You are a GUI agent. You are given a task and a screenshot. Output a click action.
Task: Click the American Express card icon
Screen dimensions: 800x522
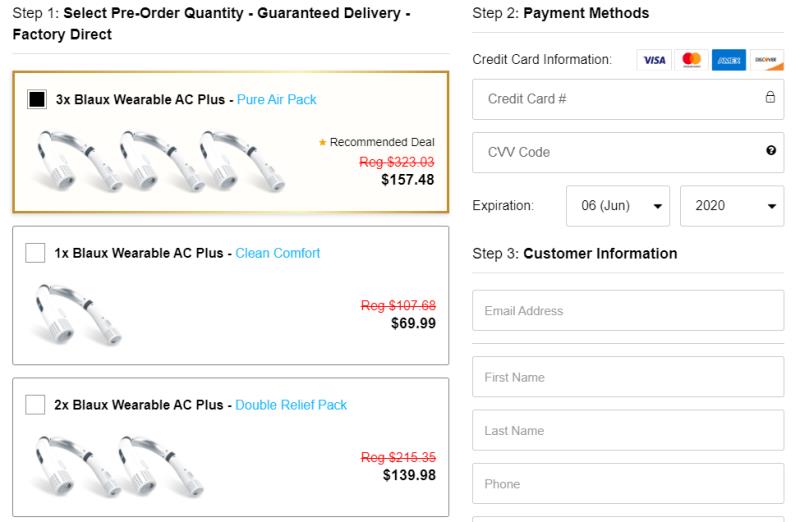[x=728, y=60]
